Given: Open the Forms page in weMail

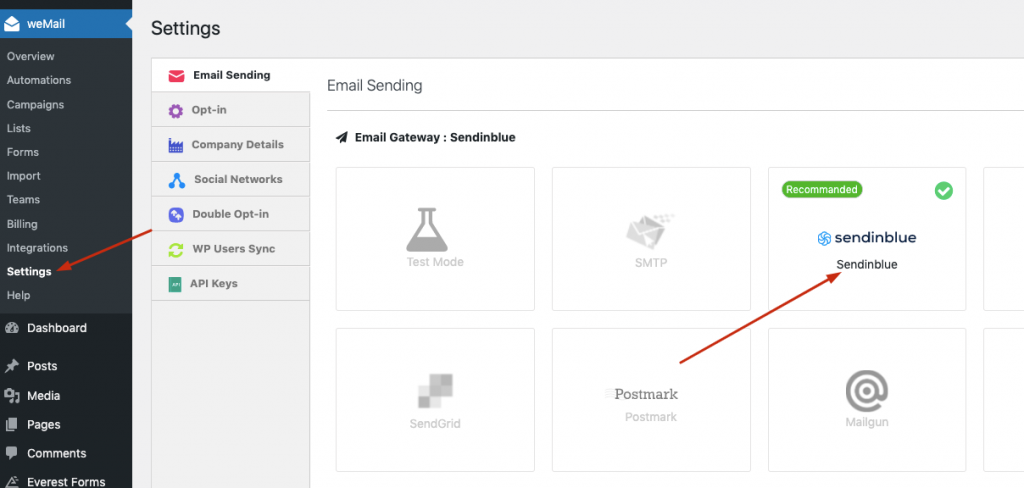Looking at the screenshot, I should (23, 152).
